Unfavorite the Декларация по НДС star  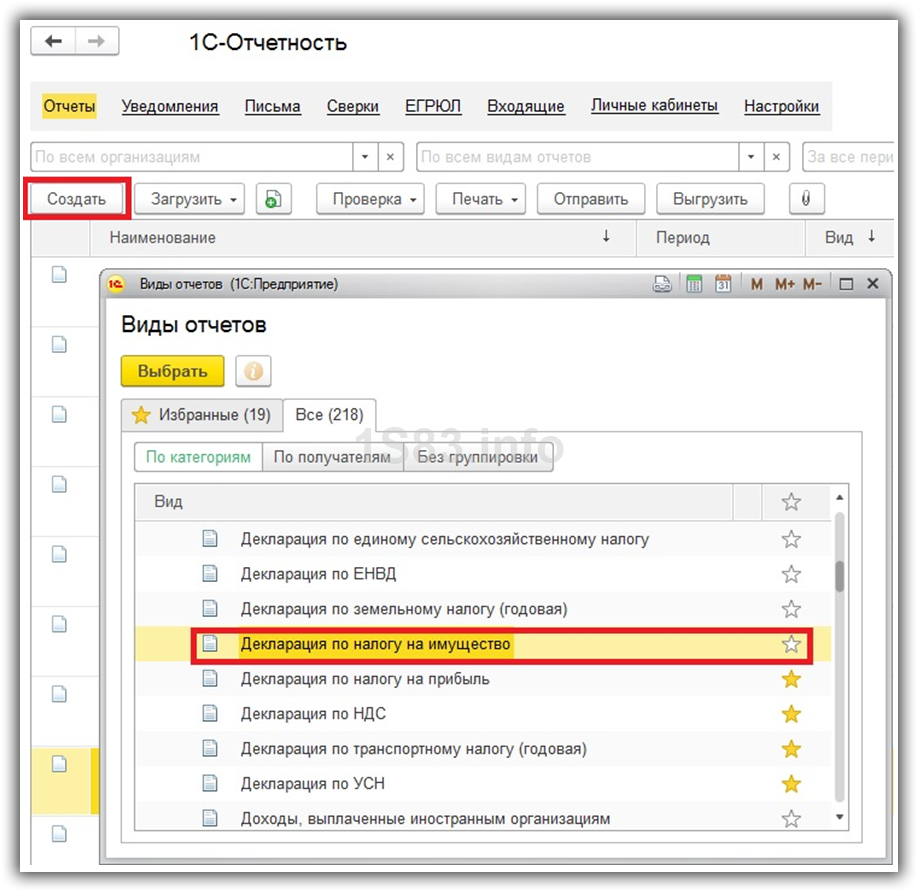(791, 714)
